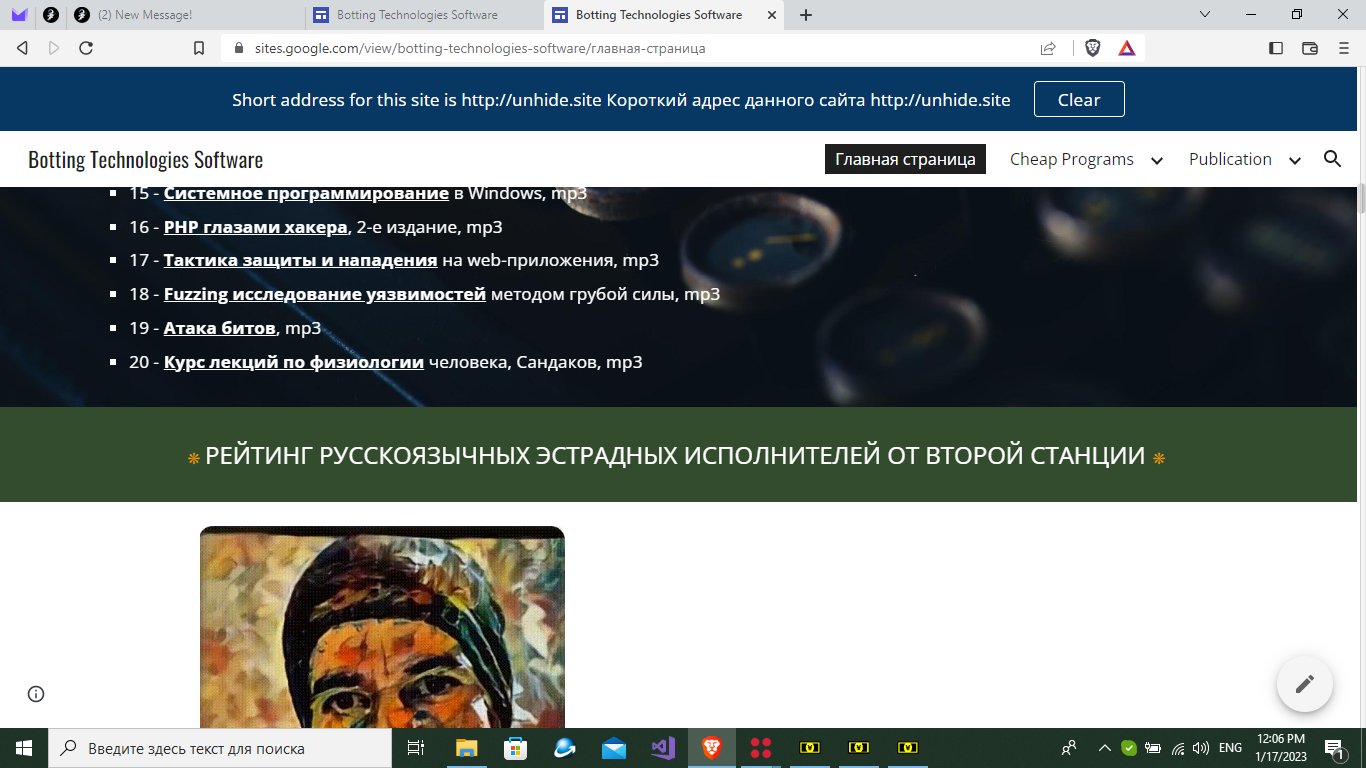Click the page vertical scrollbar thumb
This screenshot has height=768, width=1366.
pyautogui.click(x=1361, y=199)
